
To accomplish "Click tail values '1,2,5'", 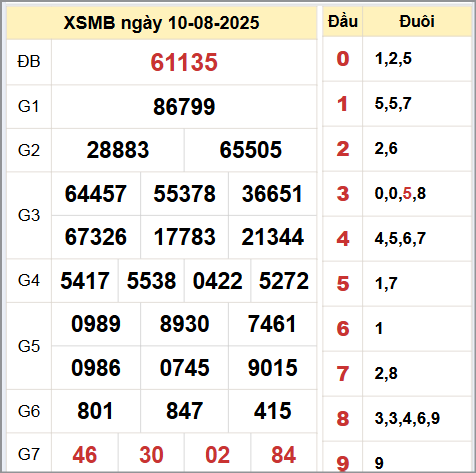I will tap(393, 59).
